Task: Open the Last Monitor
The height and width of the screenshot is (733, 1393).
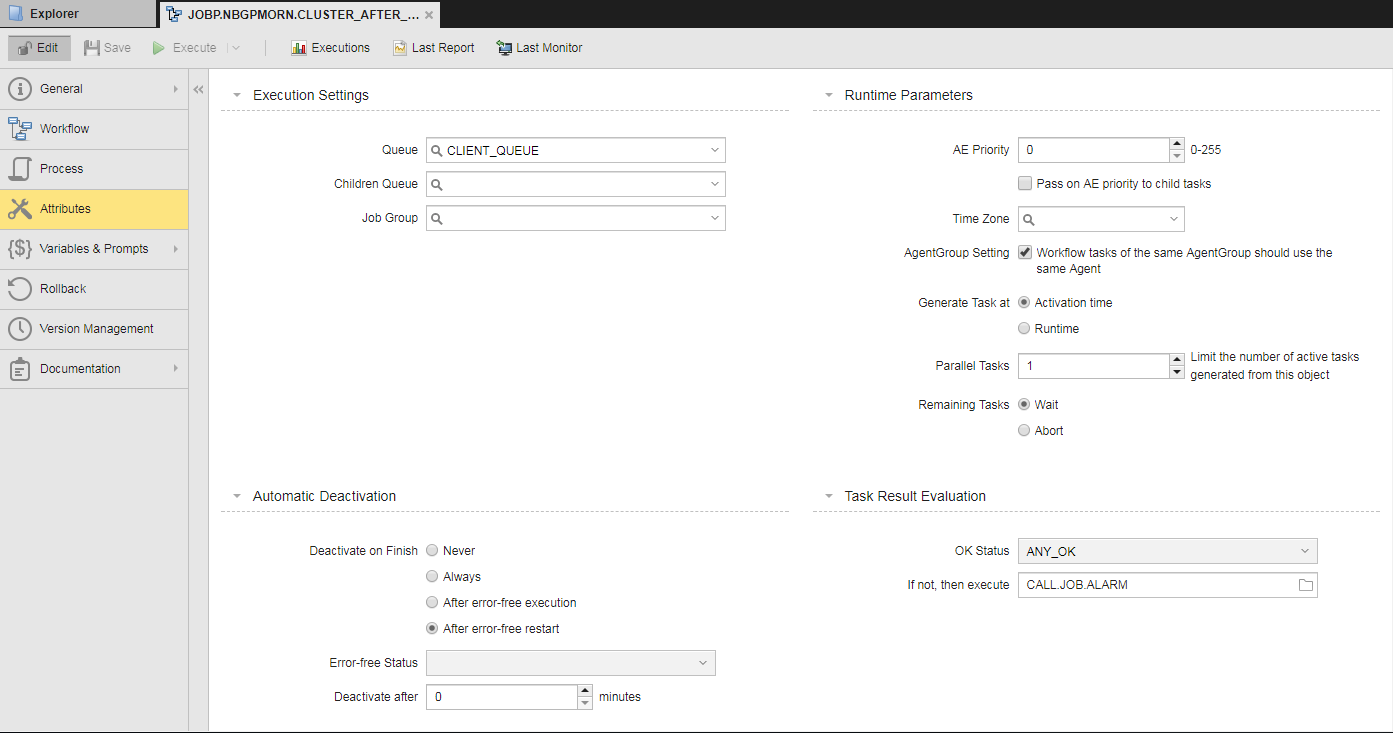Action: tap(539, 48)
